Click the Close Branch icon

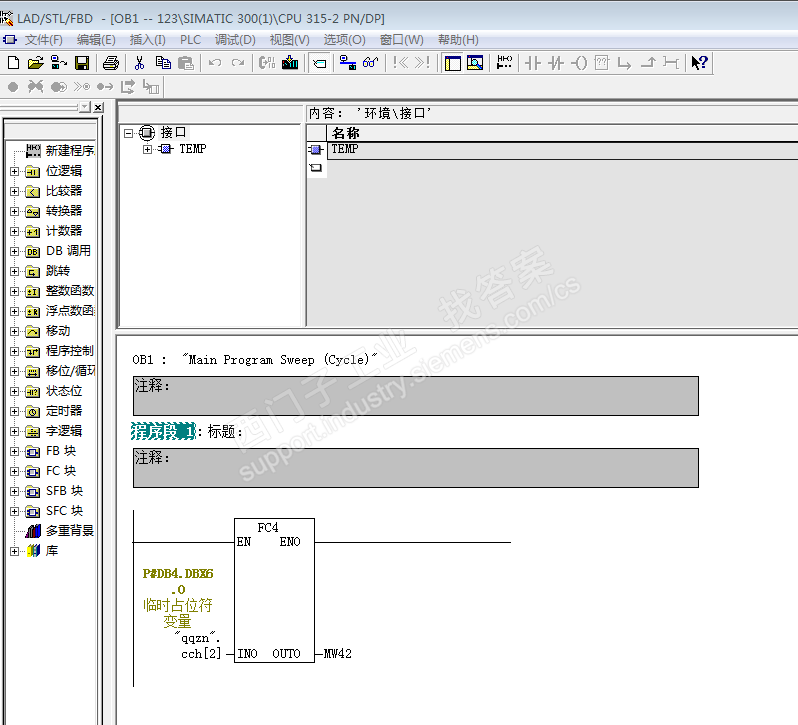pos(648,63)
